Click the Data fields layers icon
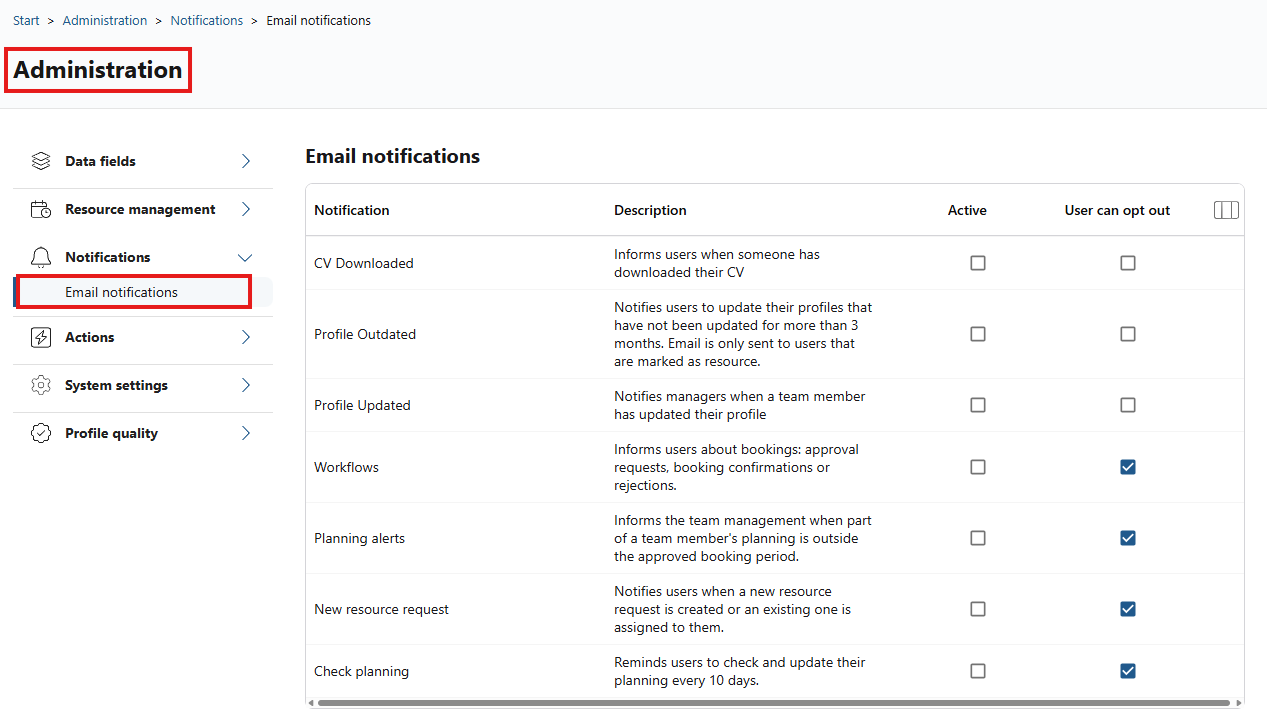The image size is (1267, 722). pyautogui.click(x=41, y=161)
